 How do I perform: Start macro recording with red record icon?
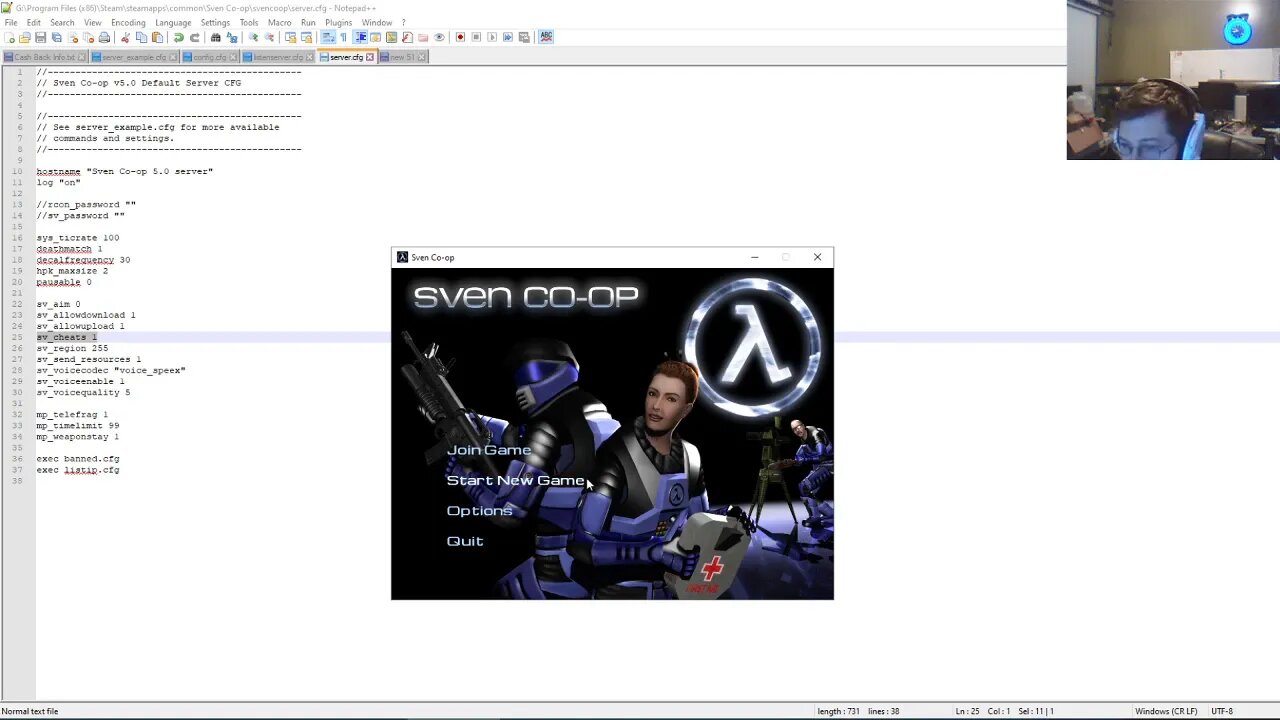point(459,37)
